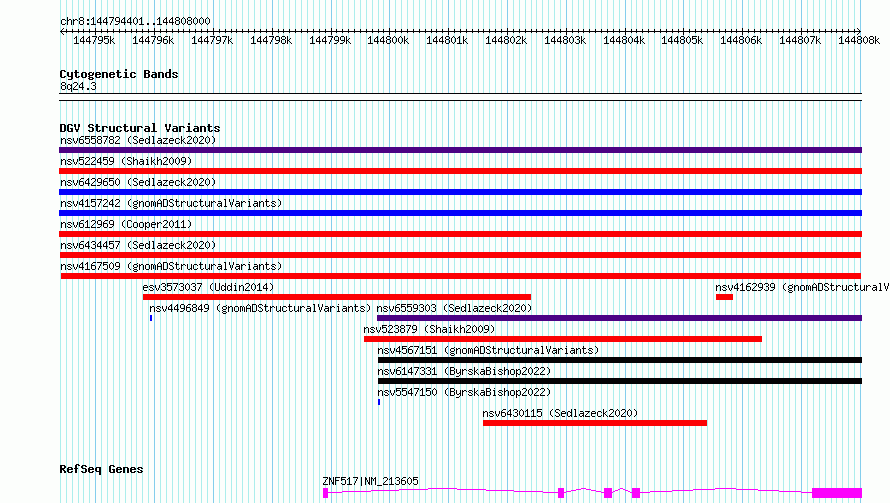
Task: Open nsv6429650 (Sedlazeck2020) label
Action: pos(138,182)
